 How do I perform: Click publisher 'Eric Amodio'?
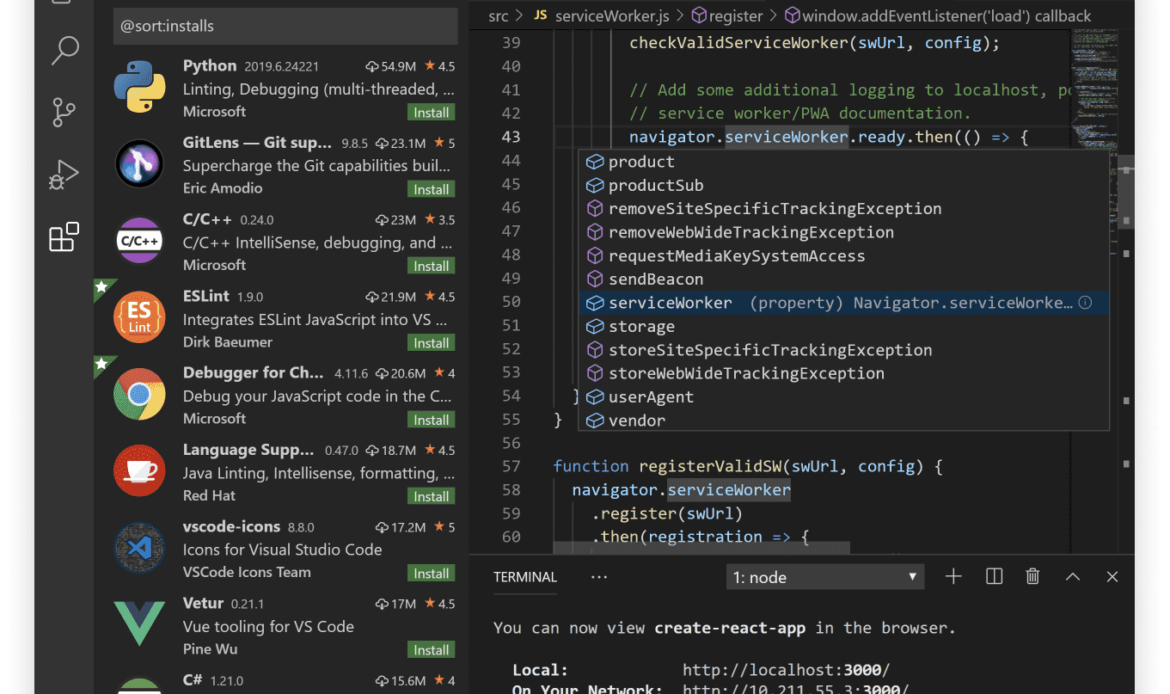(222, 188)
